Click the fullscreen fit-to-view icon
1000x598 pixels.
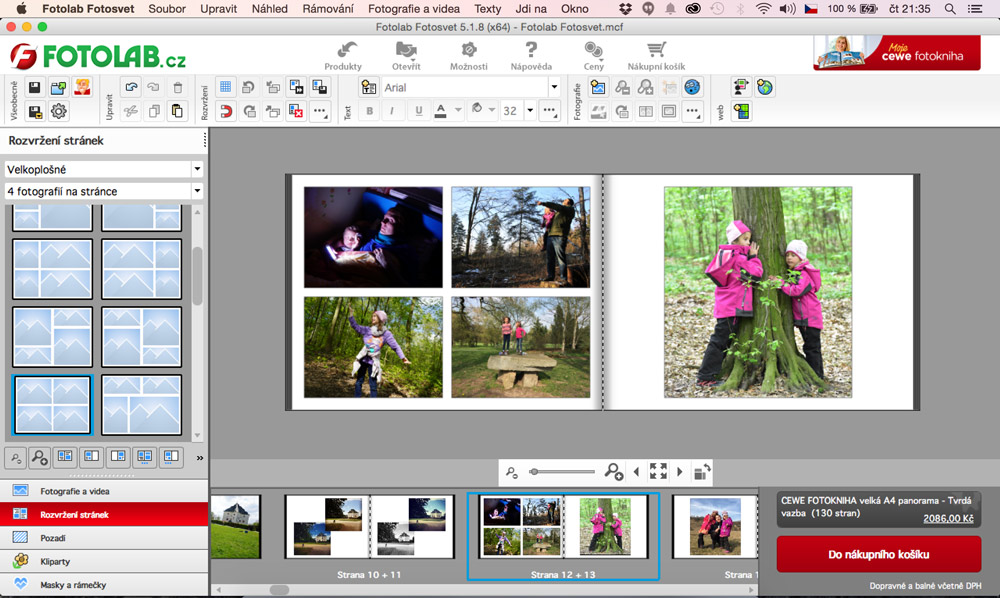658,471
